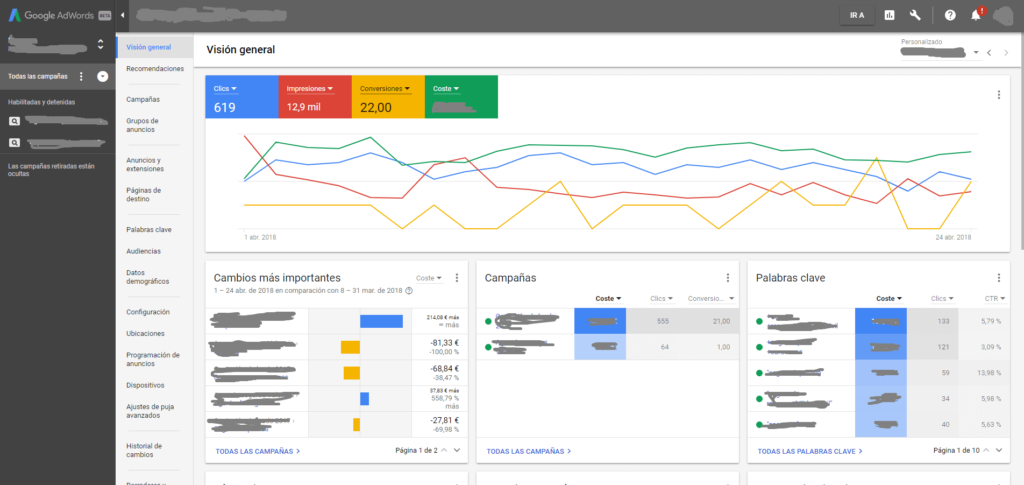Open Datos demográficos section

148,277
